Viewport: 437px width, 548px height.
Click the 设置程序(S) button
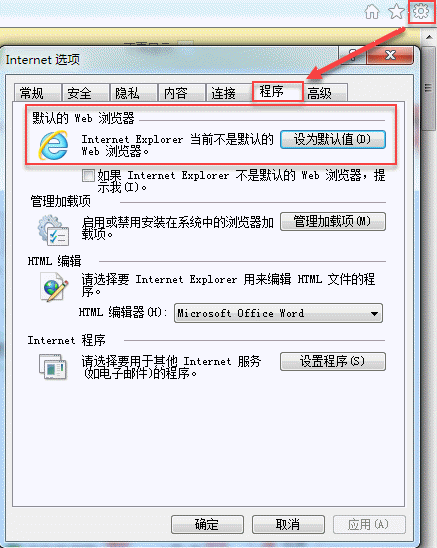333,361
